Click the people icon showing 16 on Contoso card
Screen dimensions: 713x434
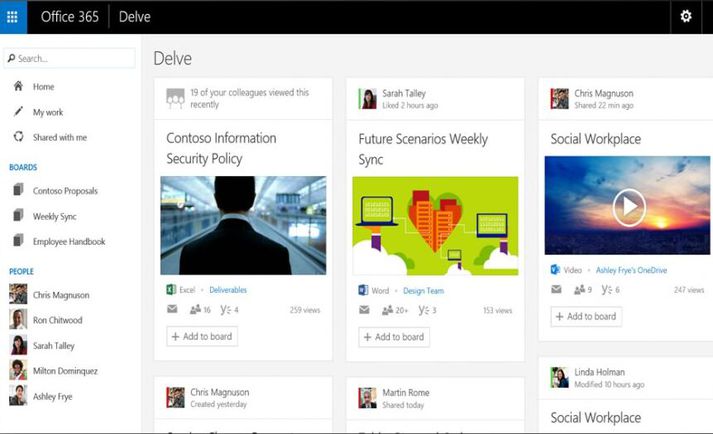[195, 310]
